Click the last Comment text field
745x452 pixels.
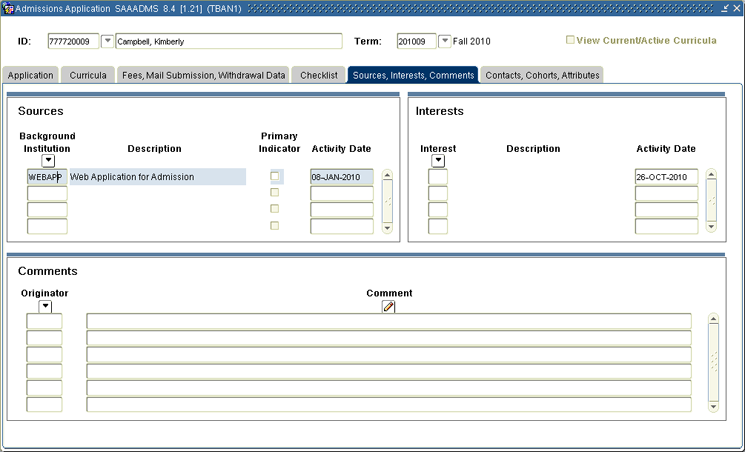tap(389, 404)
